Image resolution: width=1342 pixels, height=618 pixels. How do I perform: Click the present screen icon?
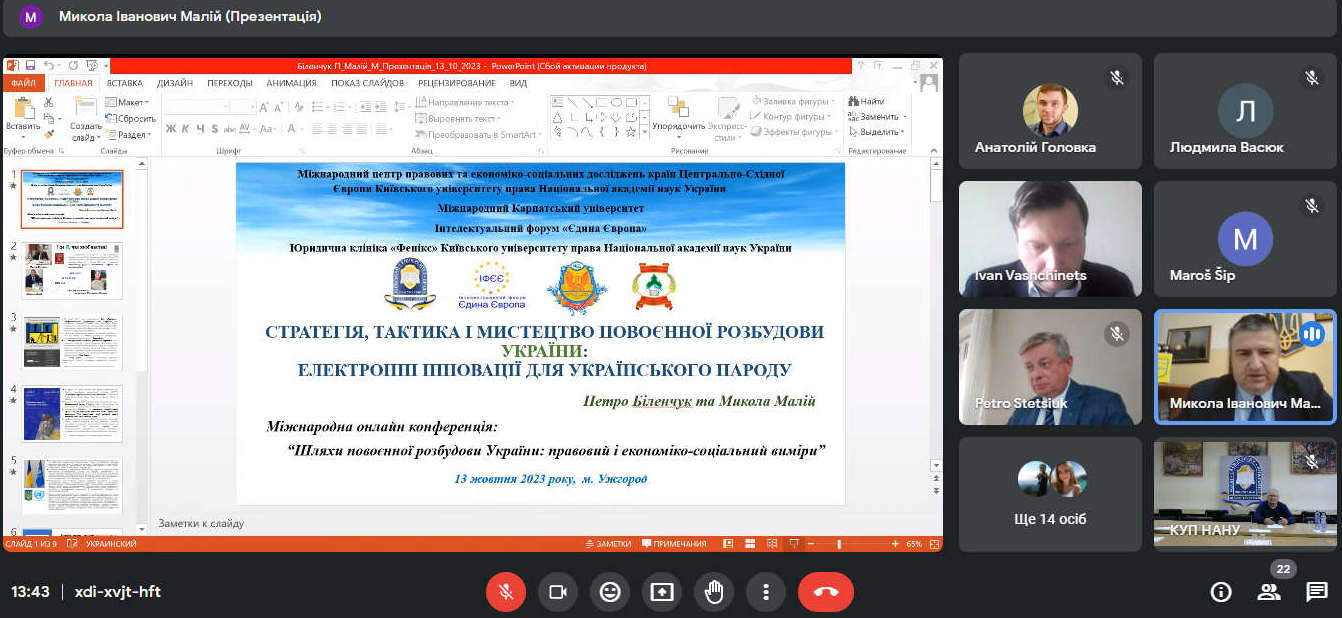[x=662, y=592]
